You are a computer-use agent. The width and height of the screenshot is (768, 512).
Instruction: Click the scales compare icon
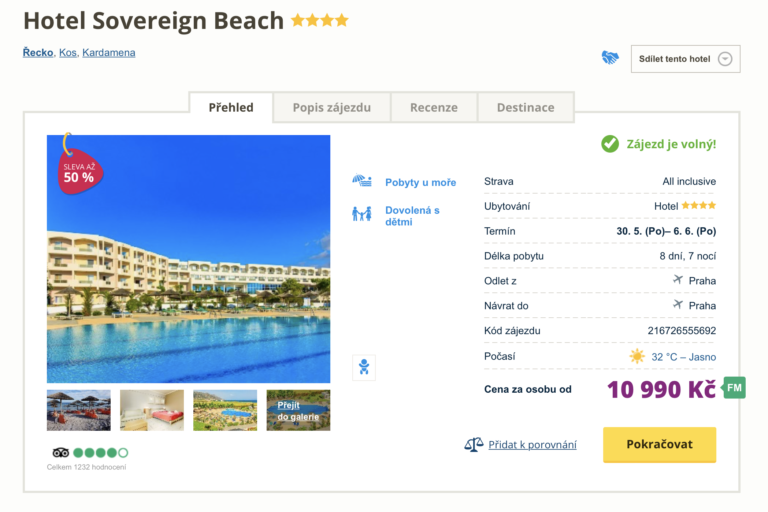tap(474, 444)
